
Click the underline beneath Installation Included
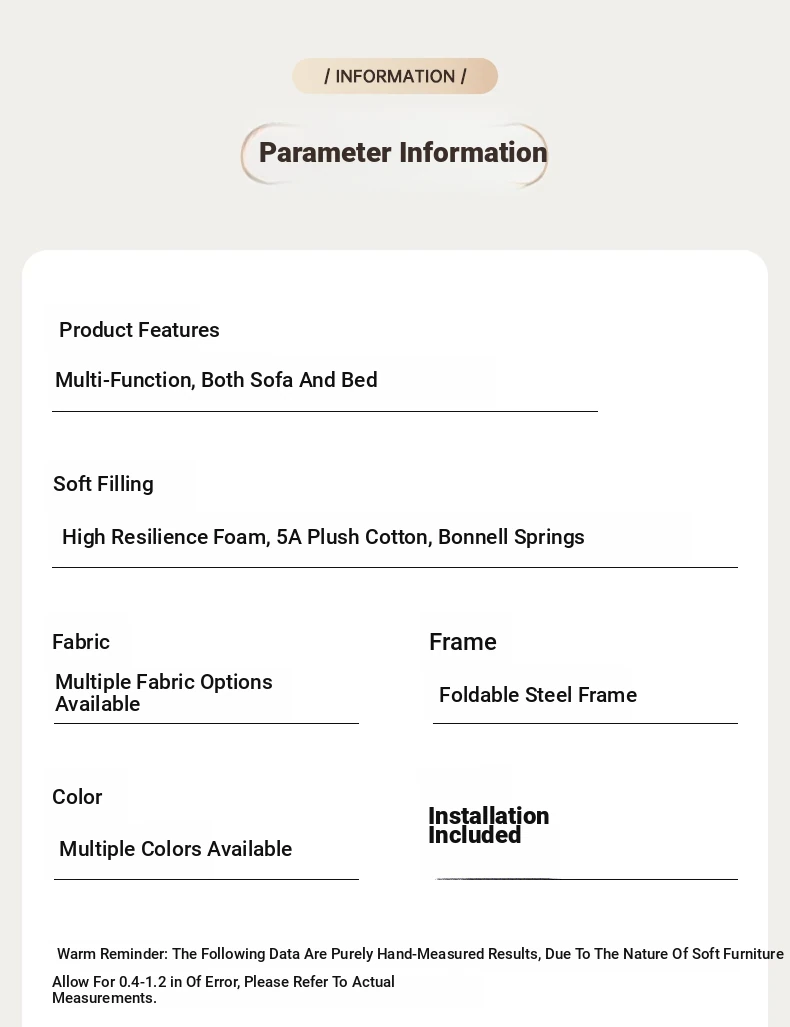coord(586,879)
